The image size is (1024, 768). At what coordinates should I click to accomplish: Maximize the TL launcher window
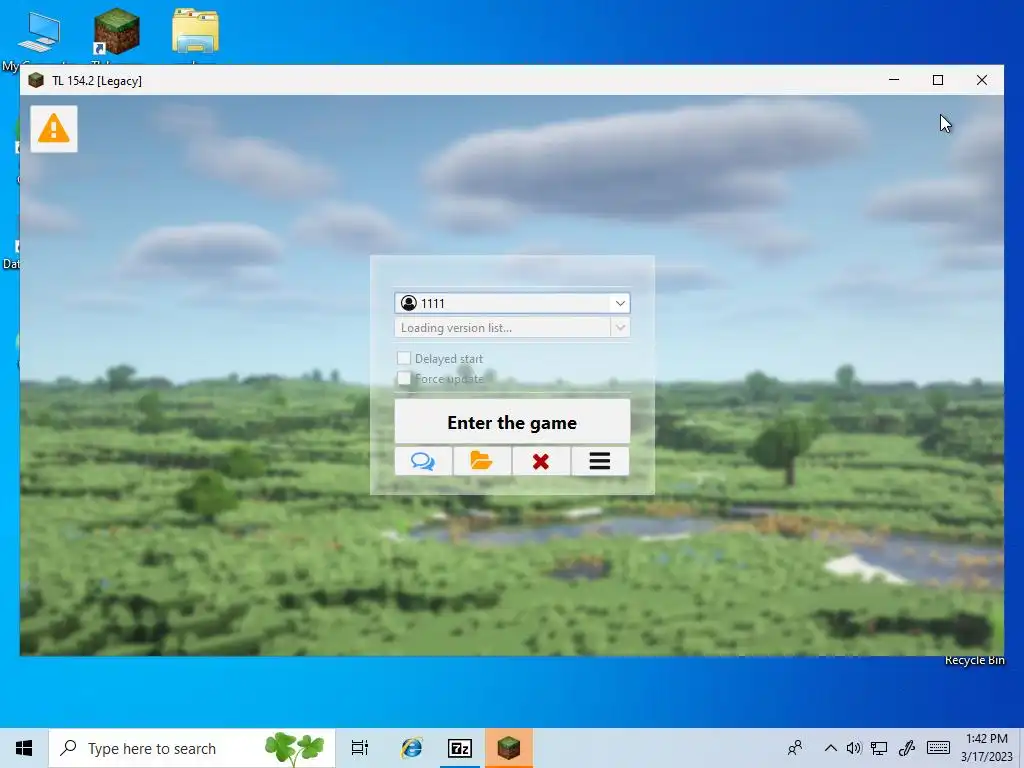tap(938, 80)
